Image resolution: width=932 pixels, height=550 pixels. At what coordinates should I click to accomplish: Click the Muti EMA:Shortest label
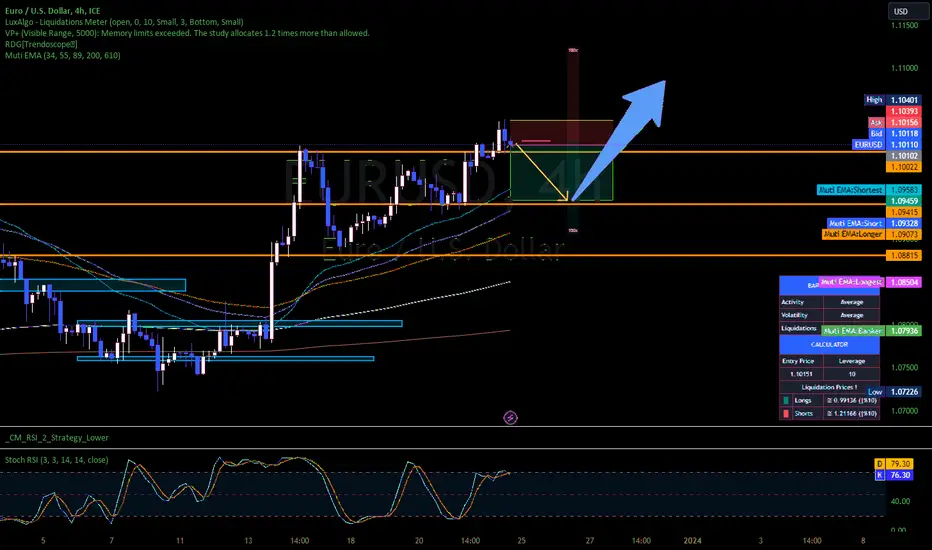(x=851, y=190)
